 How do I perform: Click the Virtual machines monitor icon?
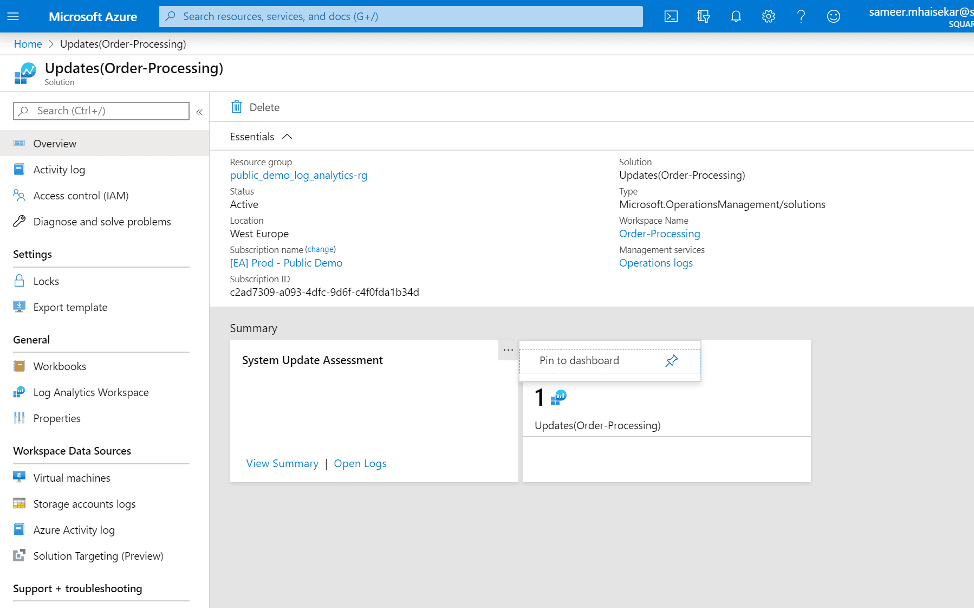(19, 478)
